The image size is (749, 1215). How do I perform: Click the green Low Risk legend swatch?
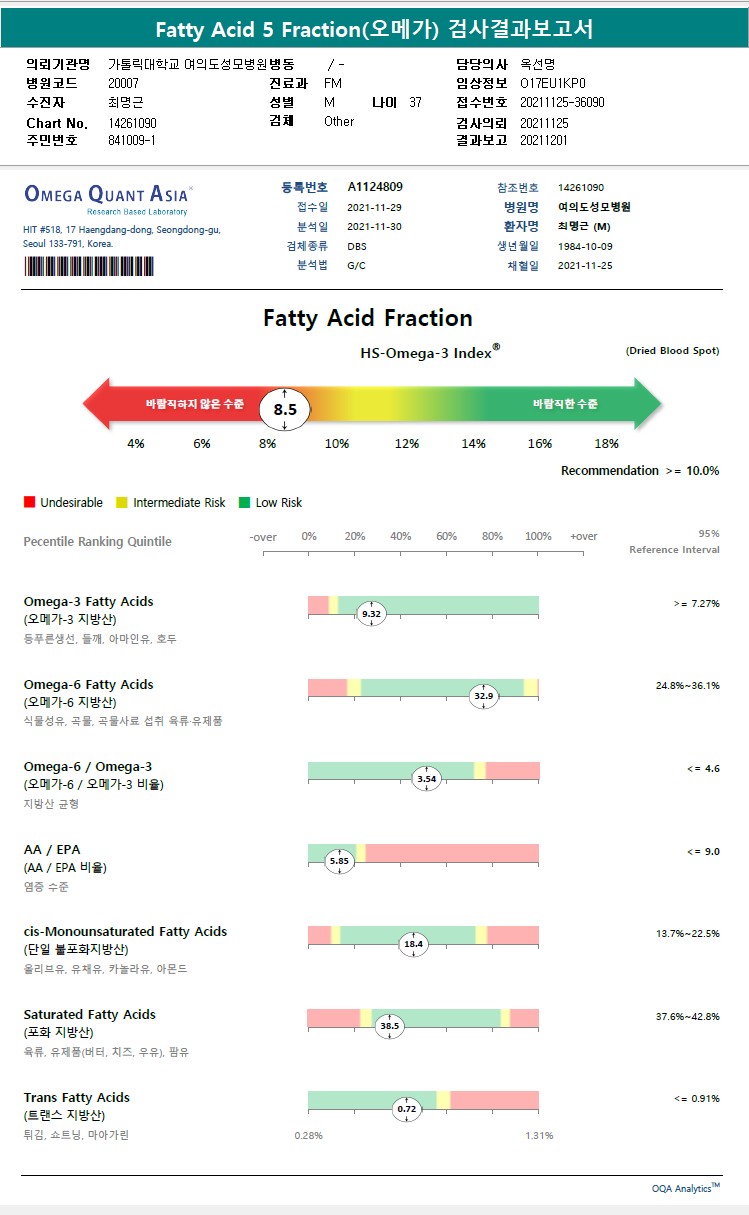244,502
